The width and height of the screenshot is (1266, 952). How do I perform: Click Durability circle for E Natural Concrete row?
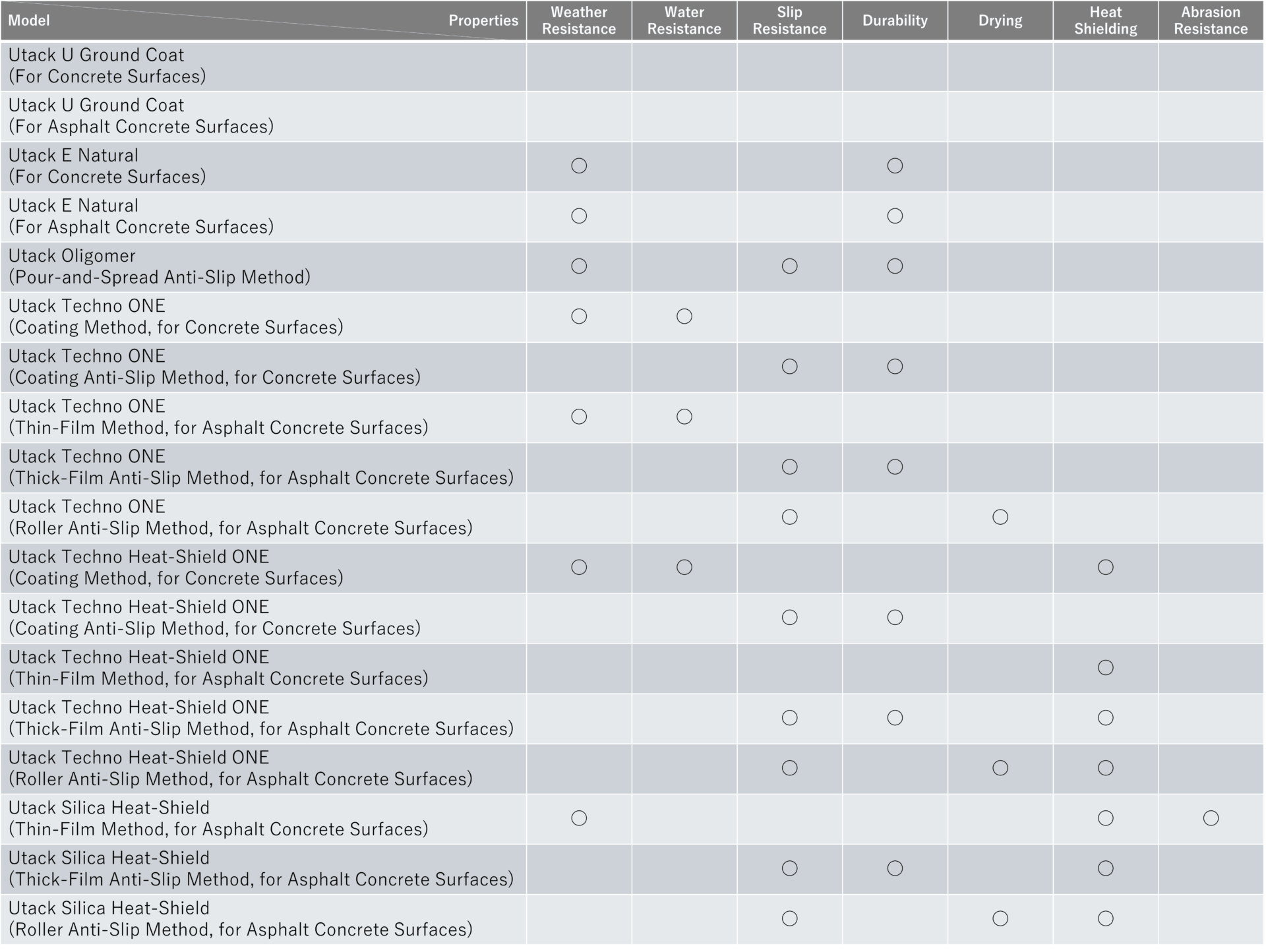pos(895,165)
